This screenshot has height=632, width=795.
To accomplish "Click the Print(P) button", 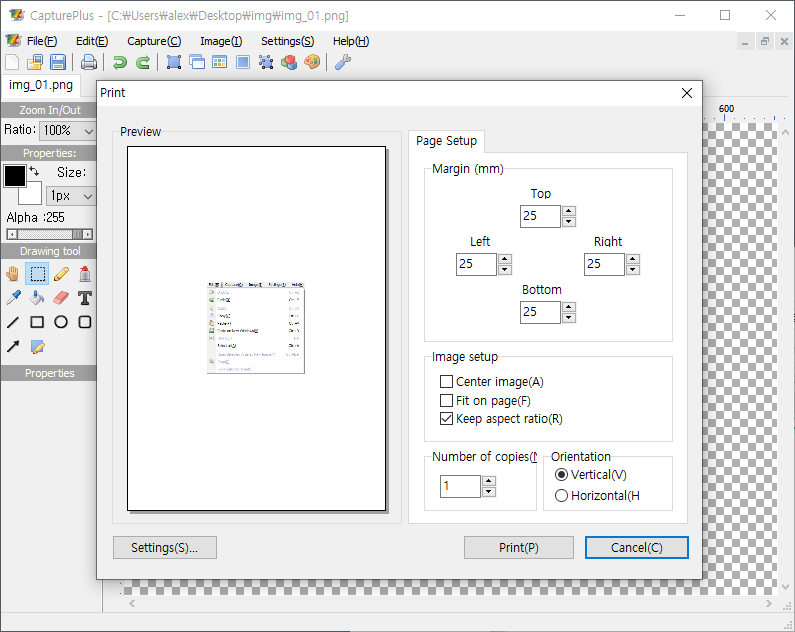I will [518, 547].
